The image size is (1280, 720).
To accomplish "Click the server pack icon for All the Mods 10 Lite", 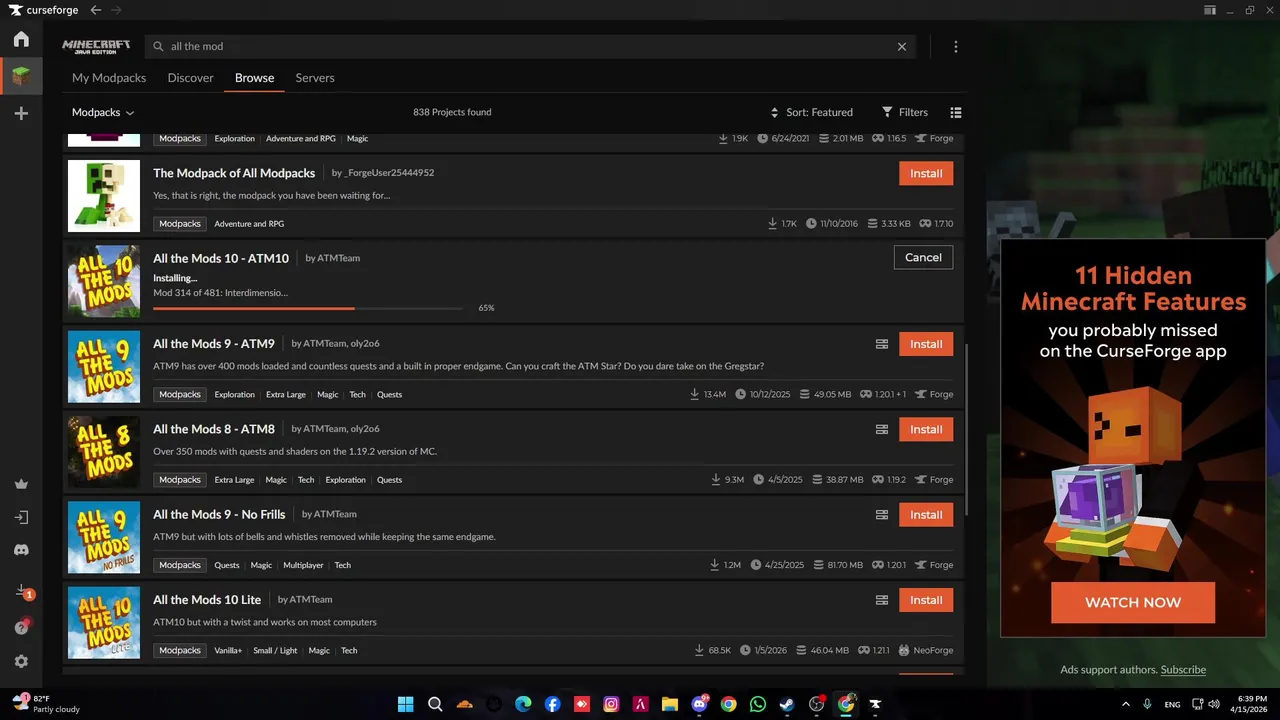I will click(882, 600).
